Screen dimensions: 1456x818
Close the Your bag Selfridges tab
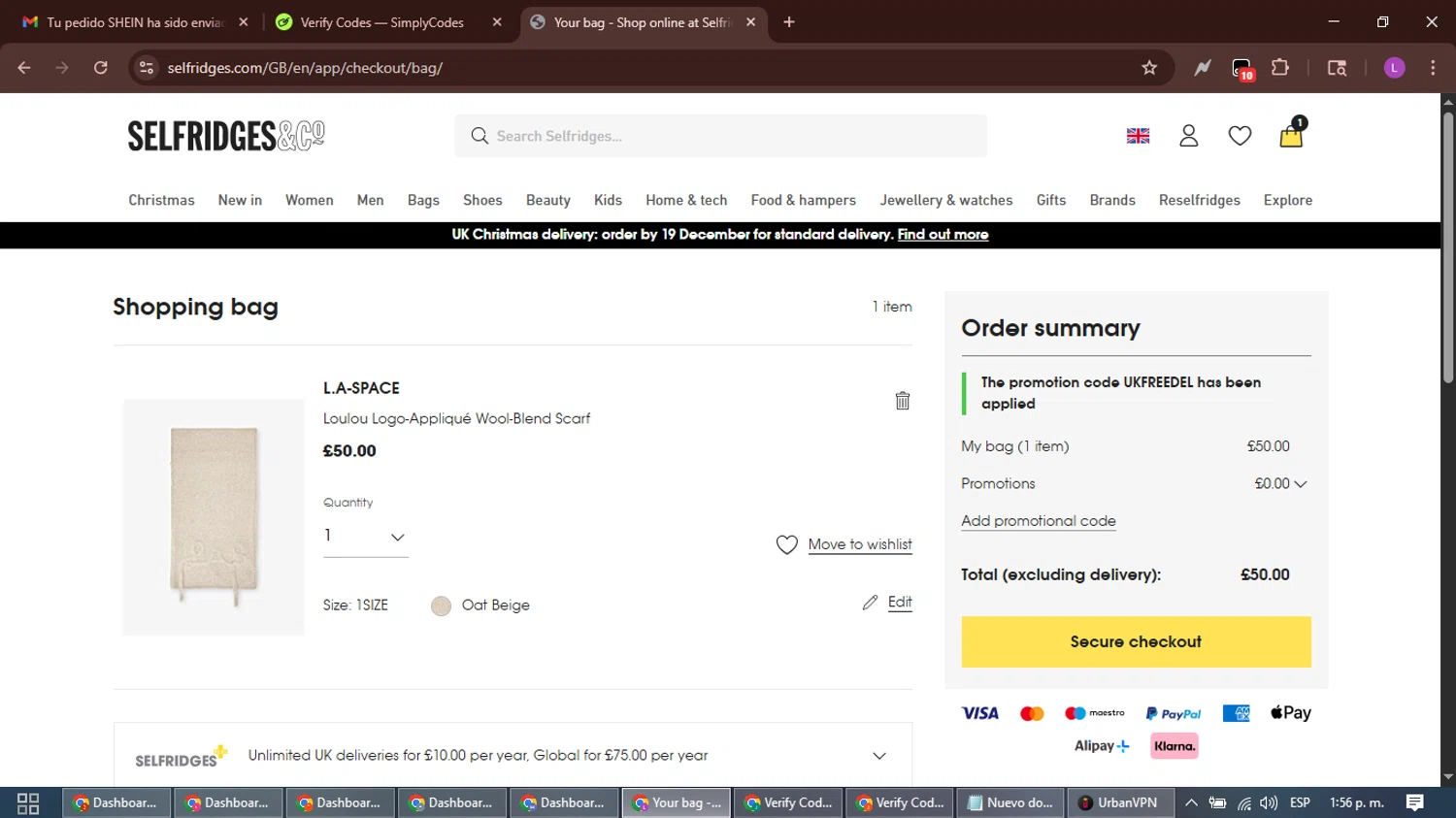(x=750, y=22)
